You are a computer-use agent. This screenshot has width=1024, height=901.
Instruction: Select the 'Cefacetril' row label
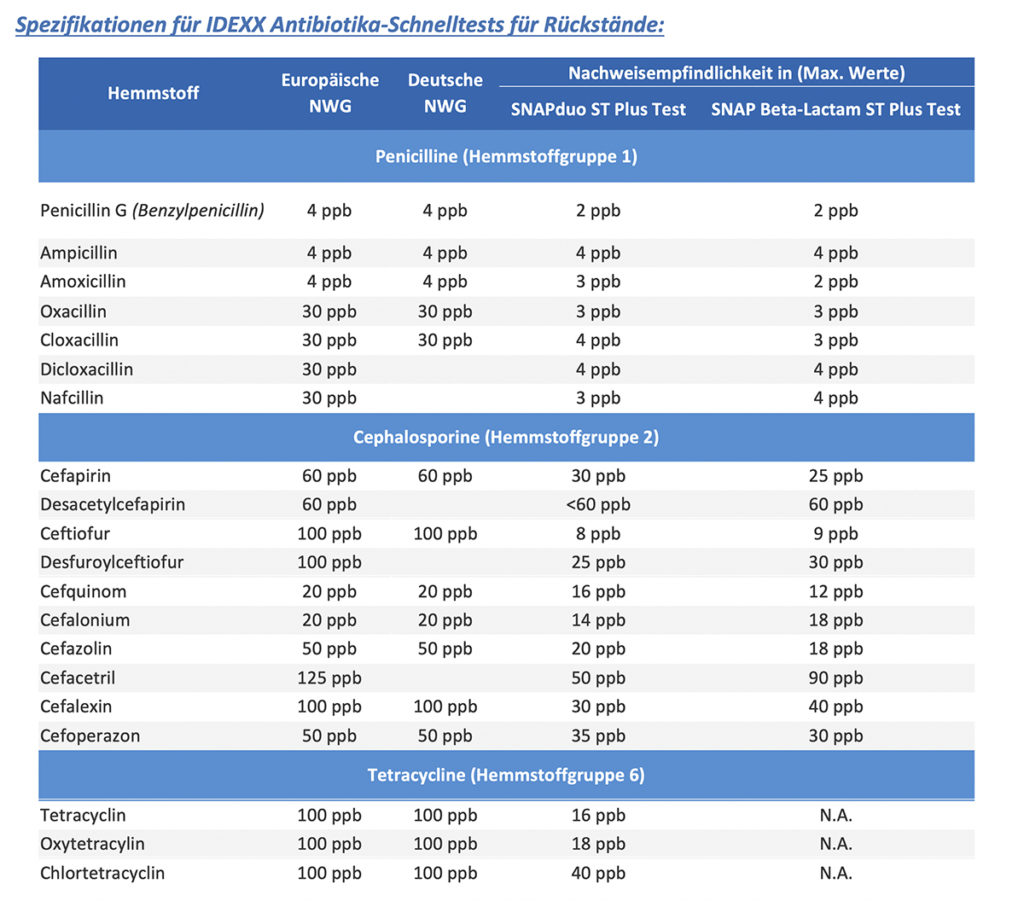[x=77, y=678]
